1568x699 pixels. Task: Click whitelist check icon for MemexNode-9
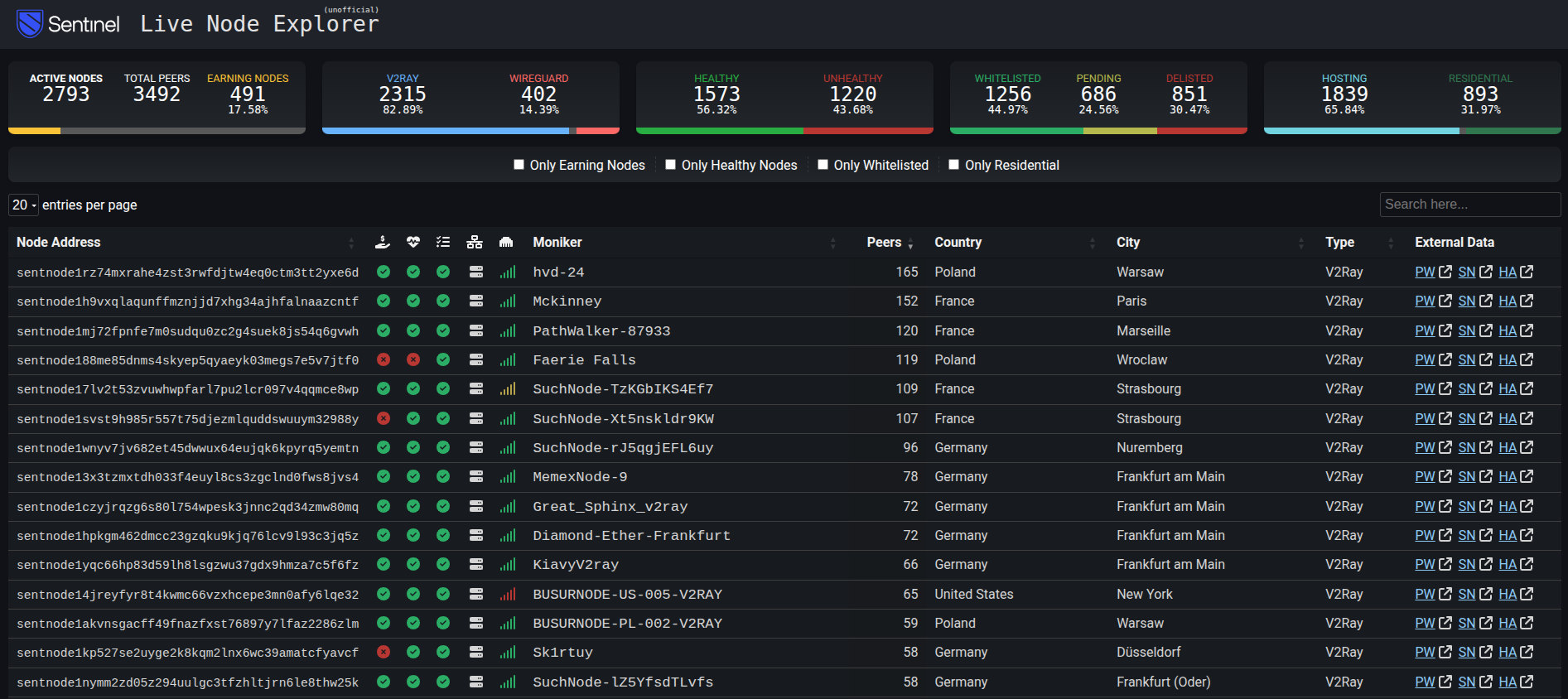pyautogui.click(x=443, y=476)
